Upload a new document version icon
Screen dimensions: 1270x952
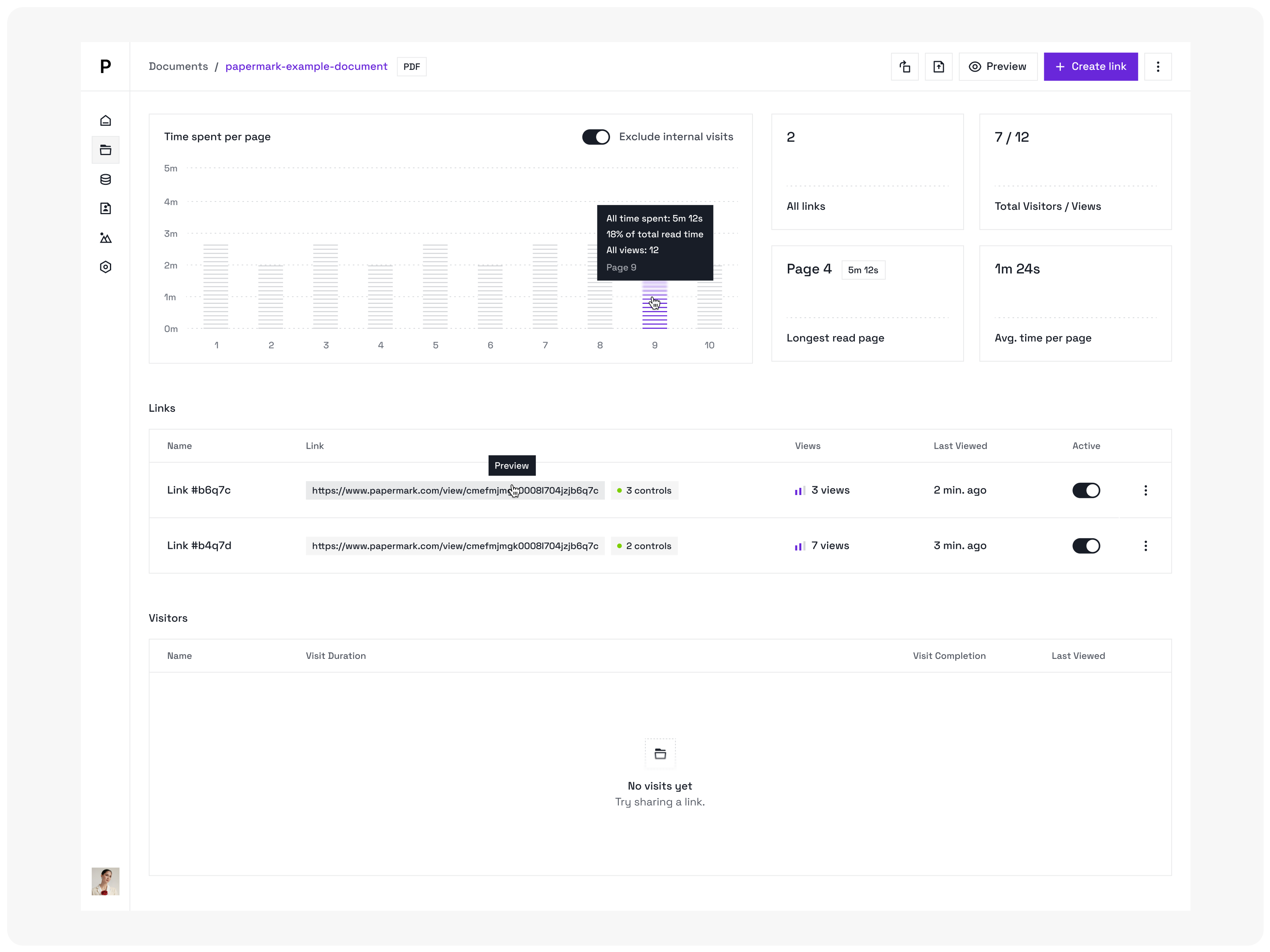point(939,67)
